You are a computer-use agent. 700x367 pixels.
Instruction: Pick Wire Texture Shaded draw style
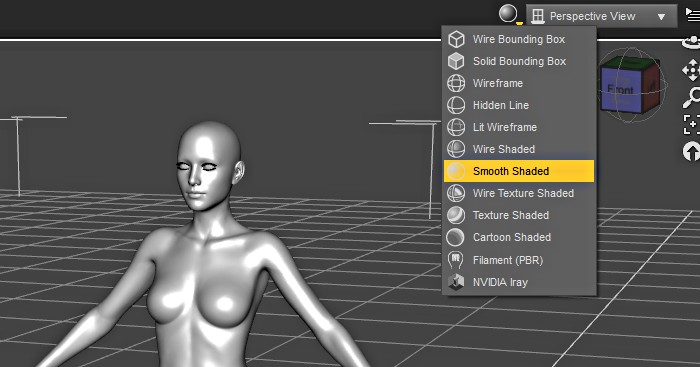coord(519,193)
